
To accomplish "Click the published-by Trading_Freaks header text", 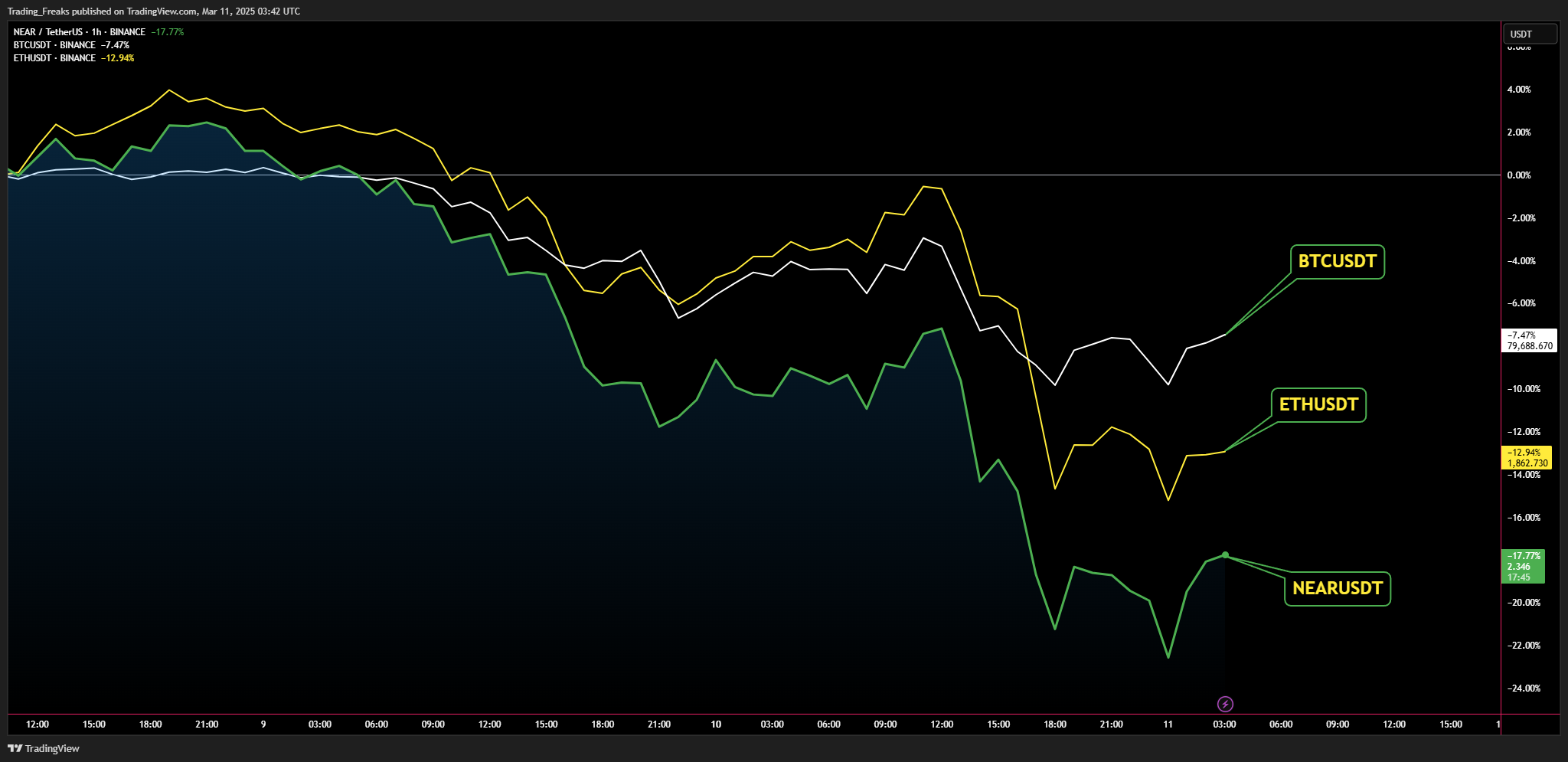I will [x=154, y=11].
